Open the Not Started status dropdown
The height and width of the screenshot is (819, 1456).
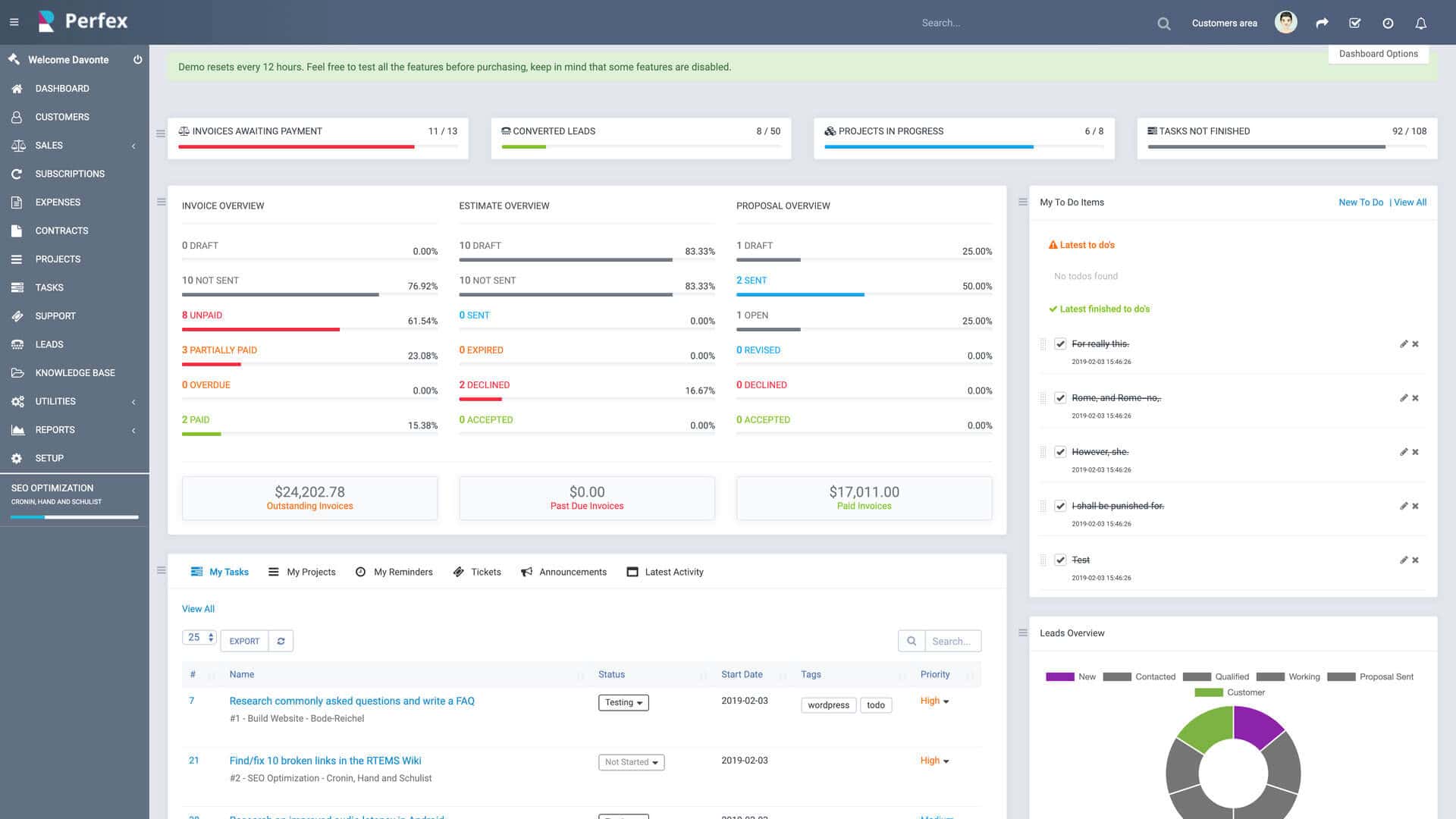(631, 762)
